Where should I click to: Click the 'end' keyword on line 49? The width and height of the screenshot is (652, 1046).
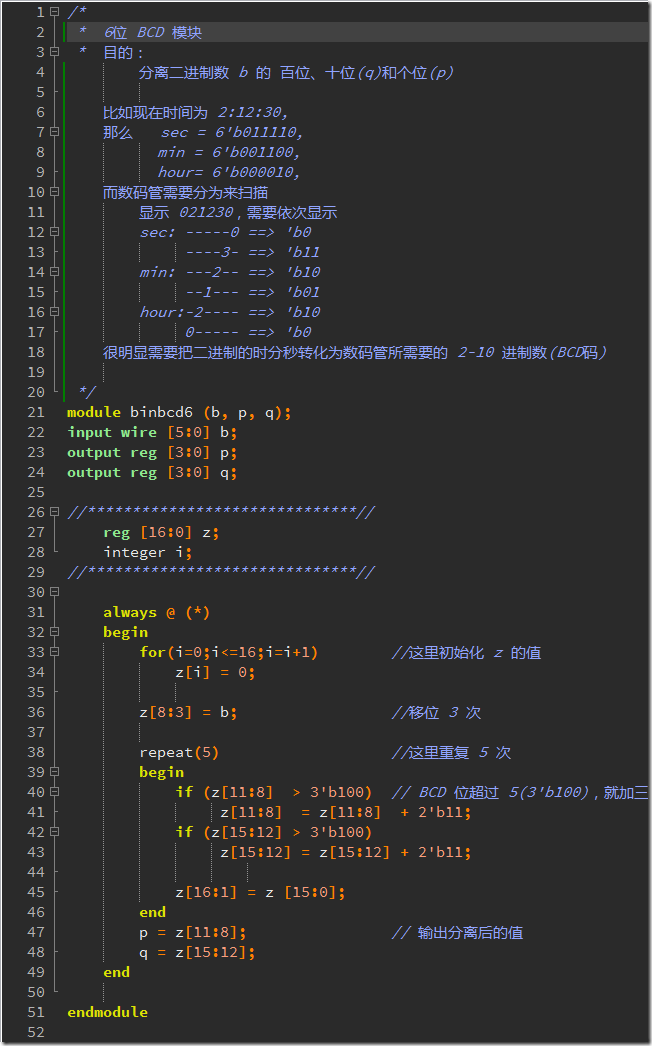click(116, 973)
